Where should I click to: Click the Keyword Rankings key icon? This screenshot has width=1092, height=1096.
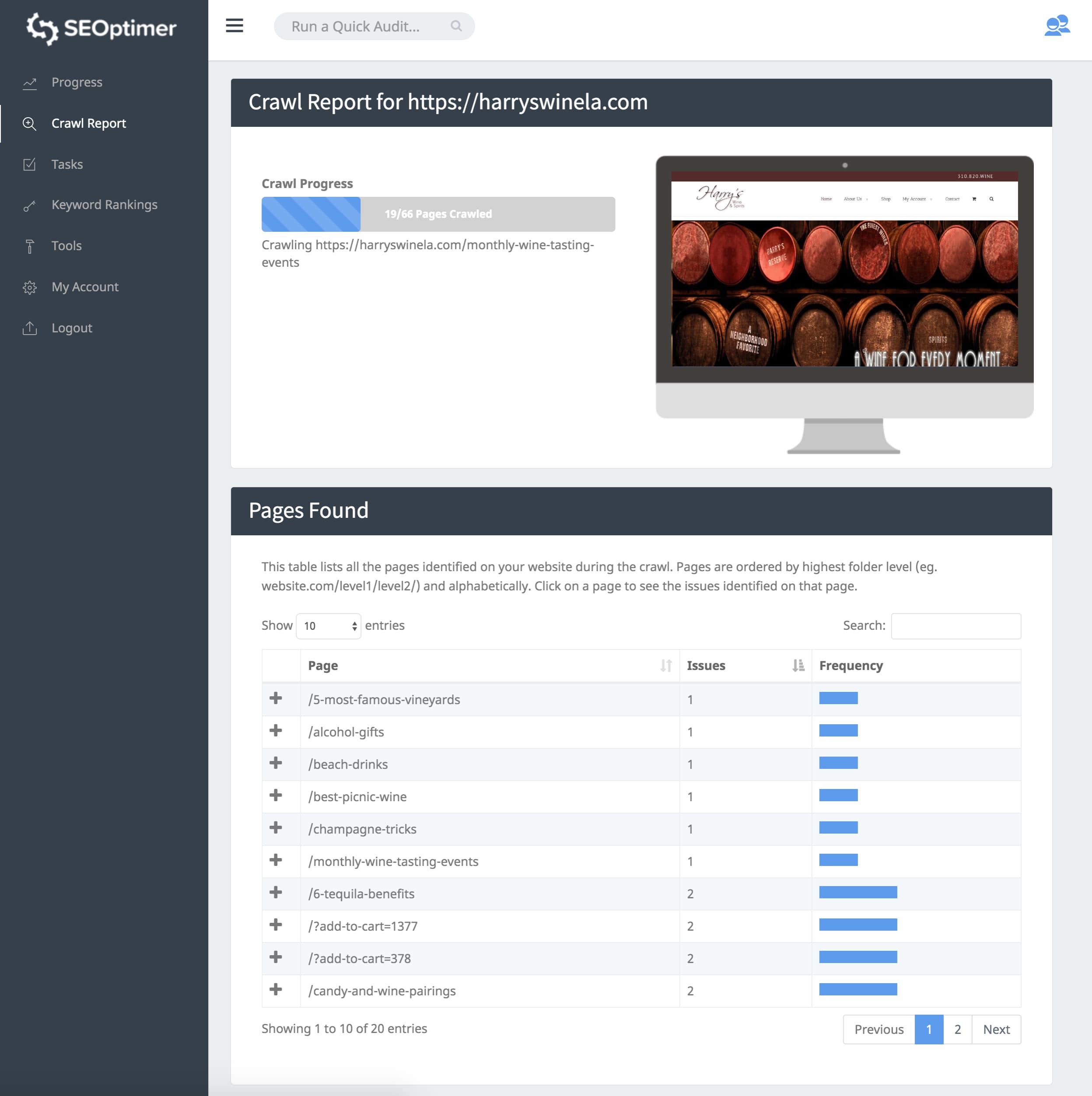pyautogui.click(x=29, y=206)
